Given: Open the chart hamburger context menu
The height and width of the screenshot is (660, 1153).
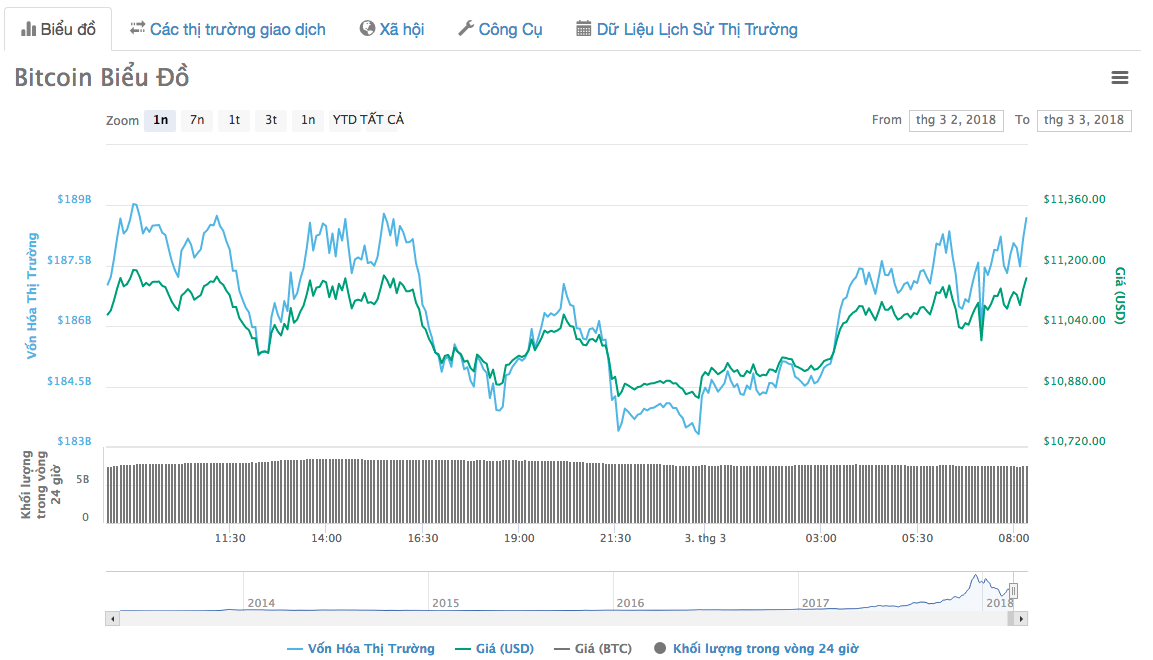Looking at the screenshot, I should point(1119,77).
